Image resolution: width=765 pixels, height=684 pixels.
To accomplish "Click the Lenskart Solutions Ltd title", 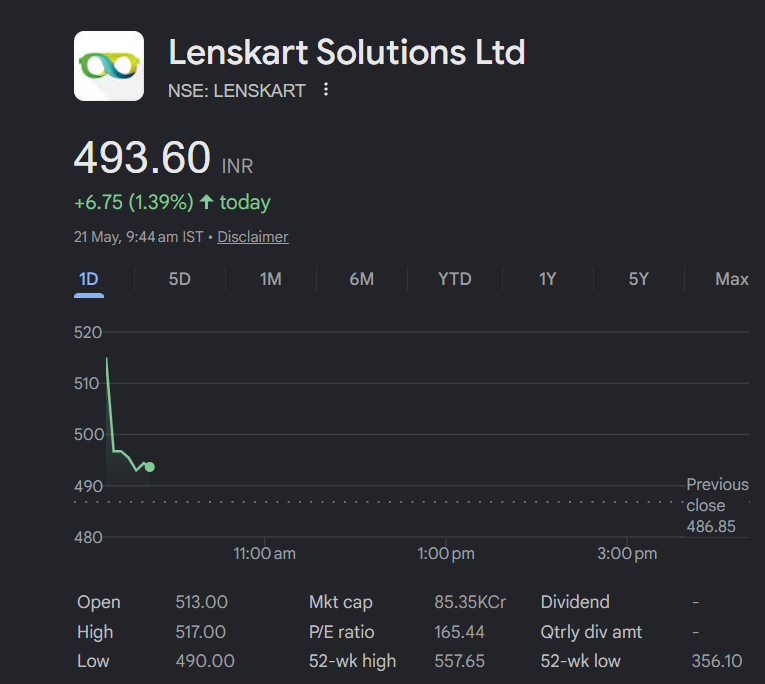I will pos(347,52).
